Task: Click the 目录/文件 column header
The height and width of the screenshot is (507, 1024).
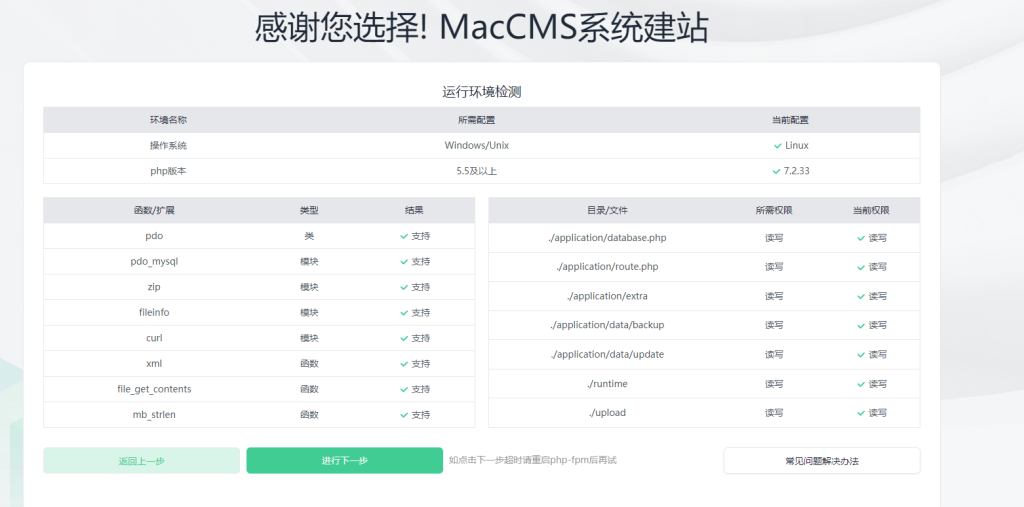Action: coord(607,210)
